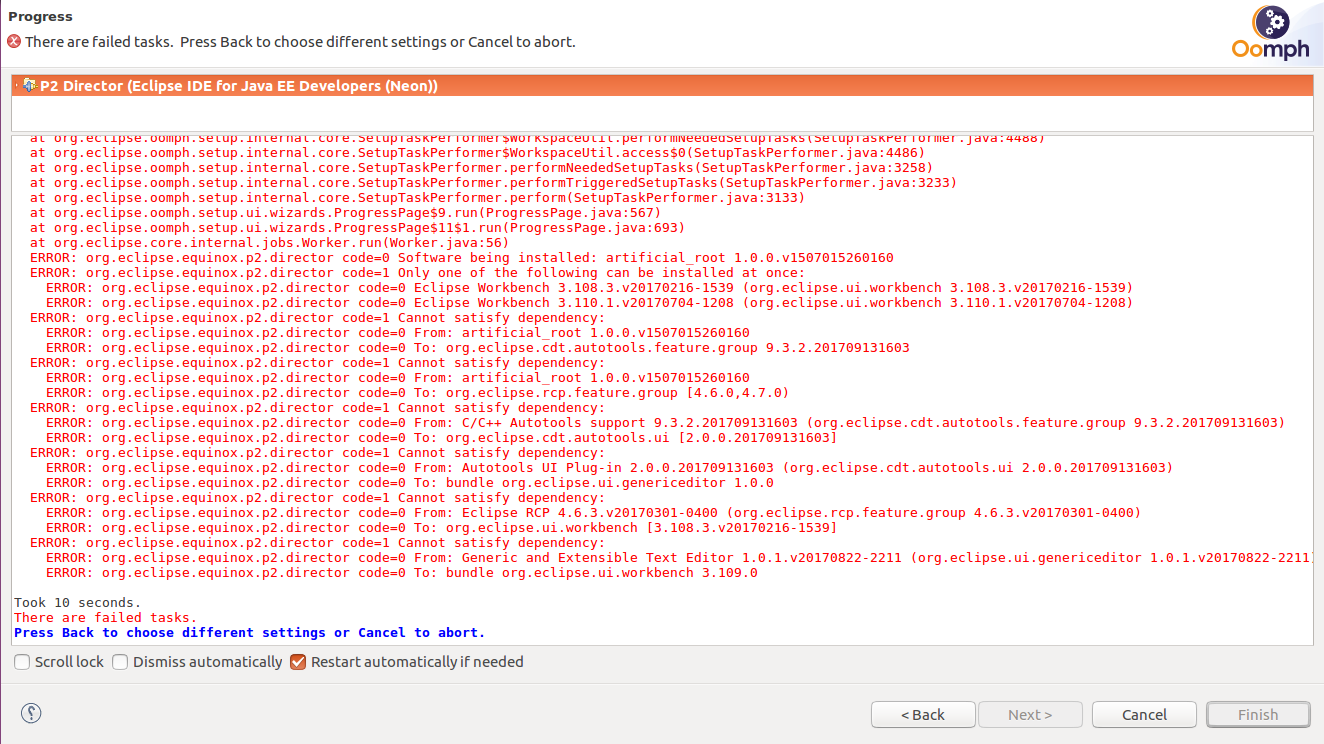1324x744 pixels.
Task: Click the 'performTriggeredSetupTasks' stack trace line
Action: coord(494,183)
